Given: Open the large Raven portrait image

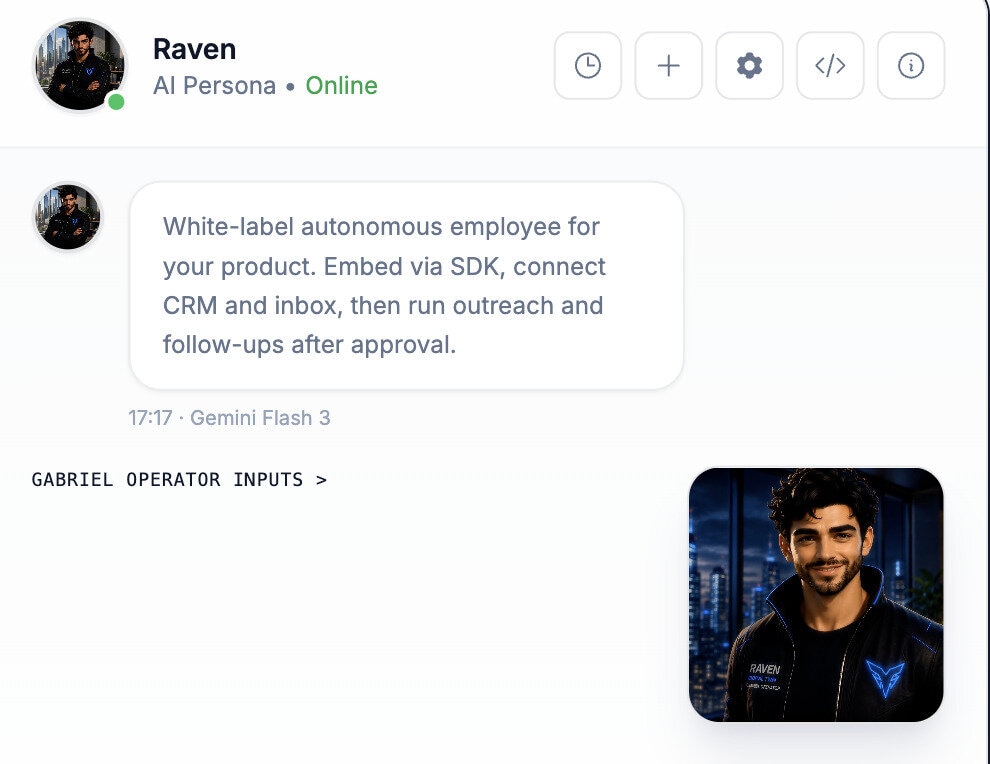Looking at the screenshot, I should (x=816, y=595).
